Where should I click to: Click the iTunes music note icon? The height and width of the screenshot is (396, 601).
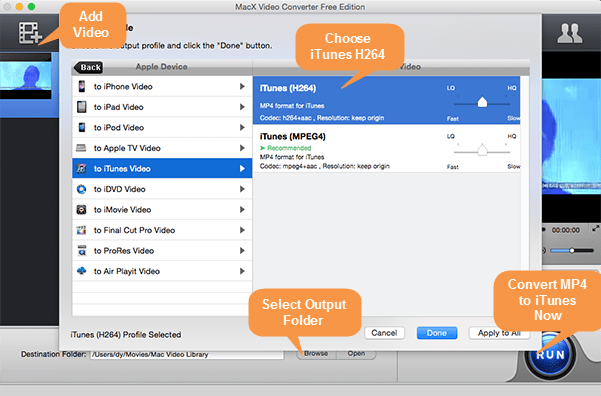pyautogui.click(x=81, y=168)
